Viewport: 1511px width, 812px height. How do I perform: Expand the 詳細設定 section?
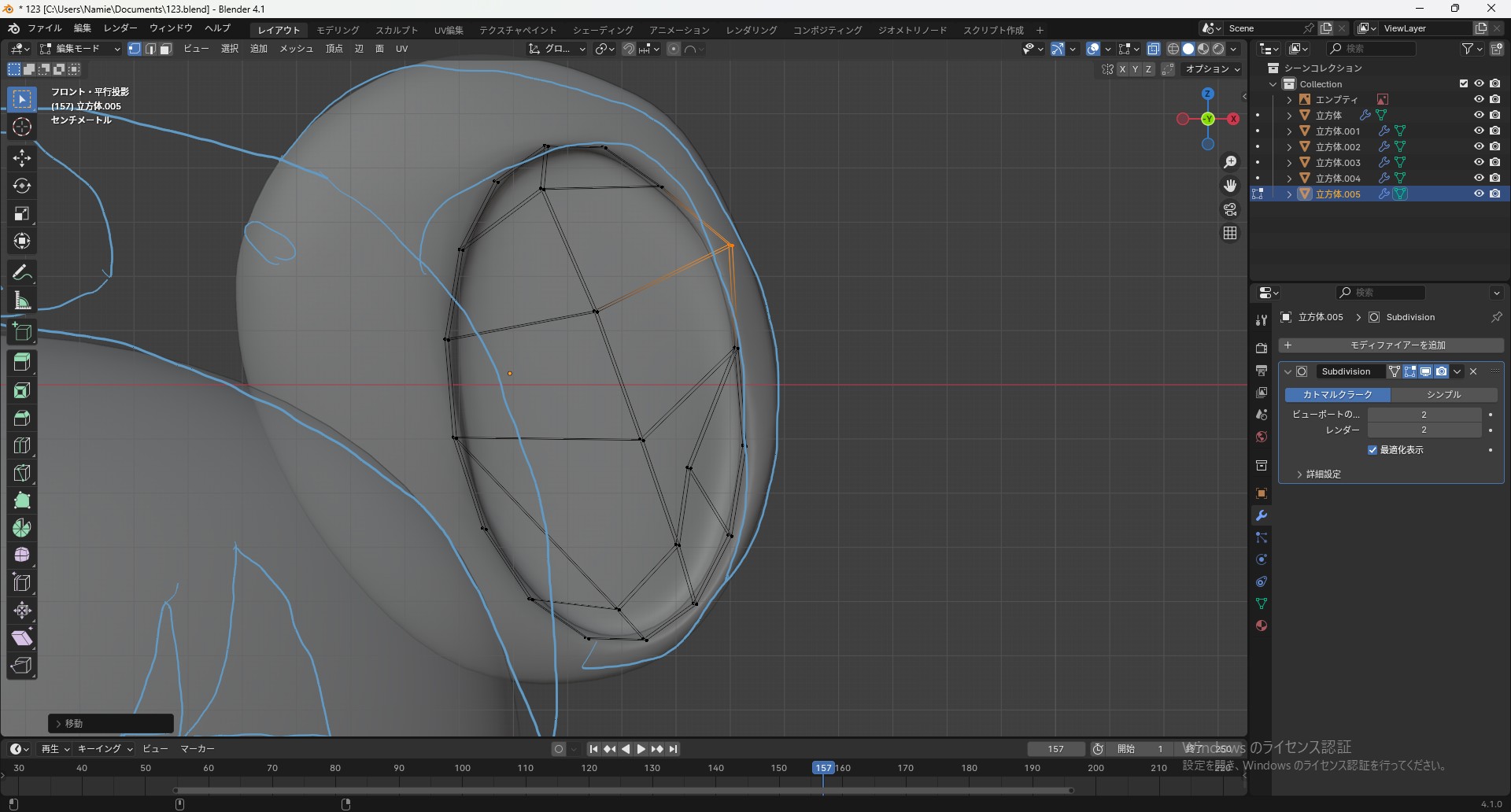coord(1300,474)
